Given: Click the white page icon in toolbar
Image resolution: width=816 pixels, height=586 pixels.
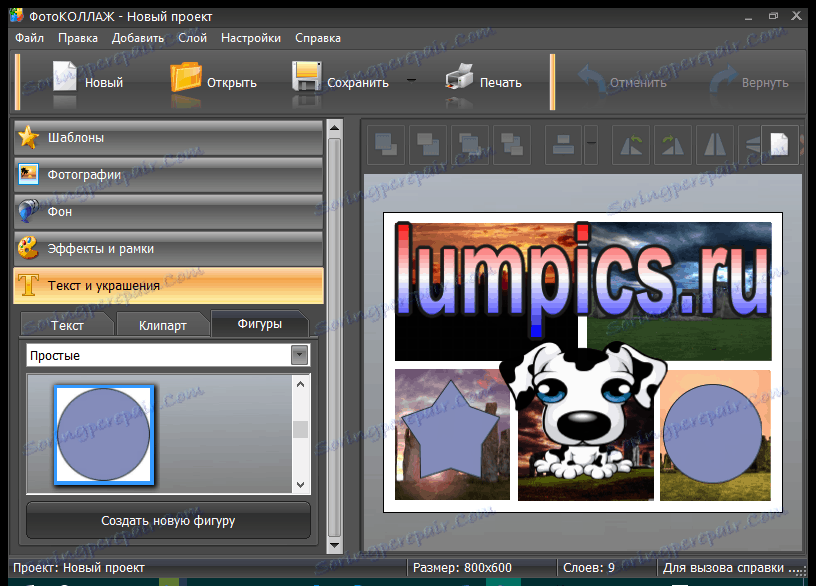Looking at the screenshot, I should (x=779, y=145).
